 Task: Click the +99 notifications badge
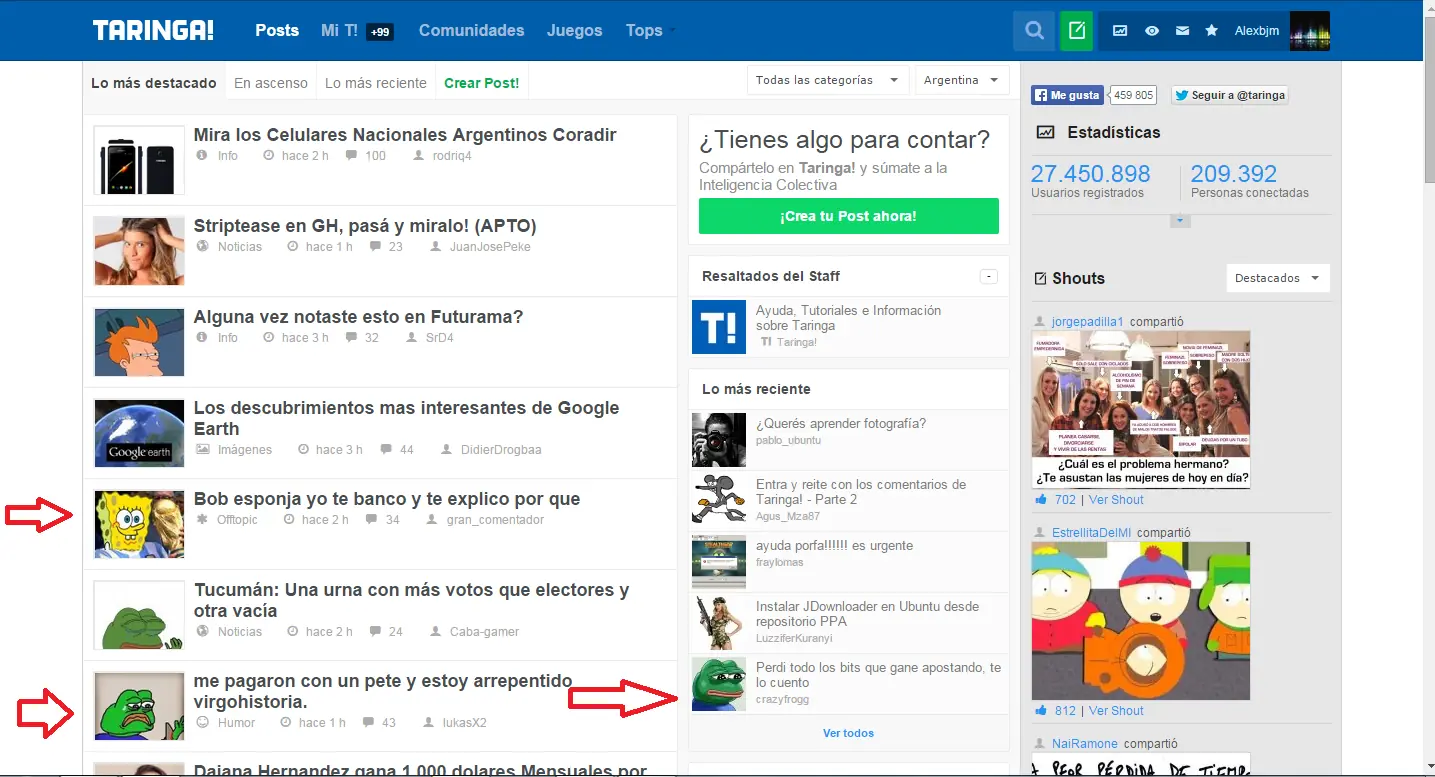click(380, 32)
